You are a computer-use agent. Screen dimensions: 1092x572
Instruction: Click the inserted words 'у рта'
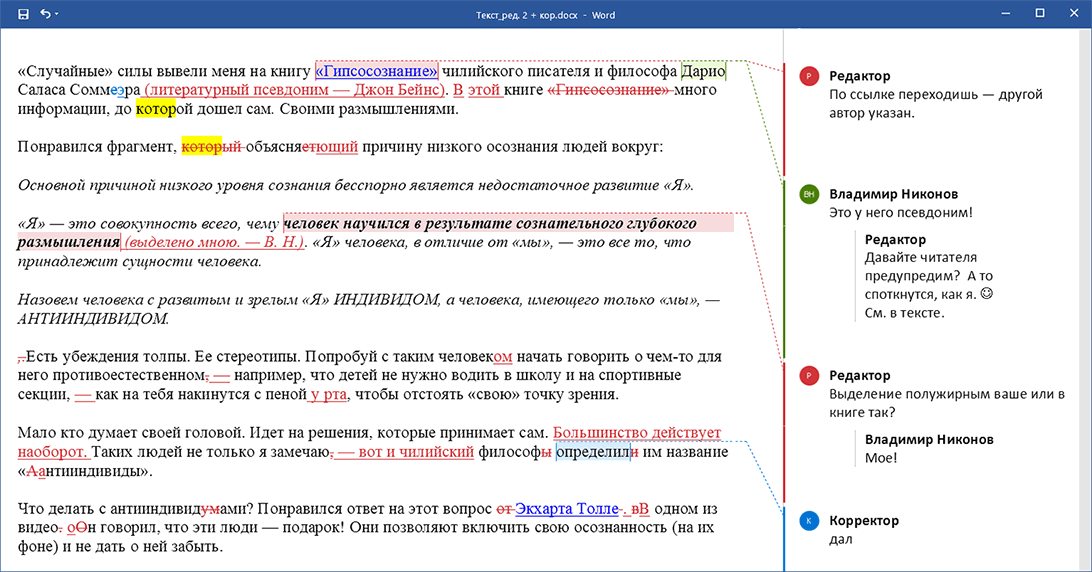pyautogui.click(x=328, y=394)
